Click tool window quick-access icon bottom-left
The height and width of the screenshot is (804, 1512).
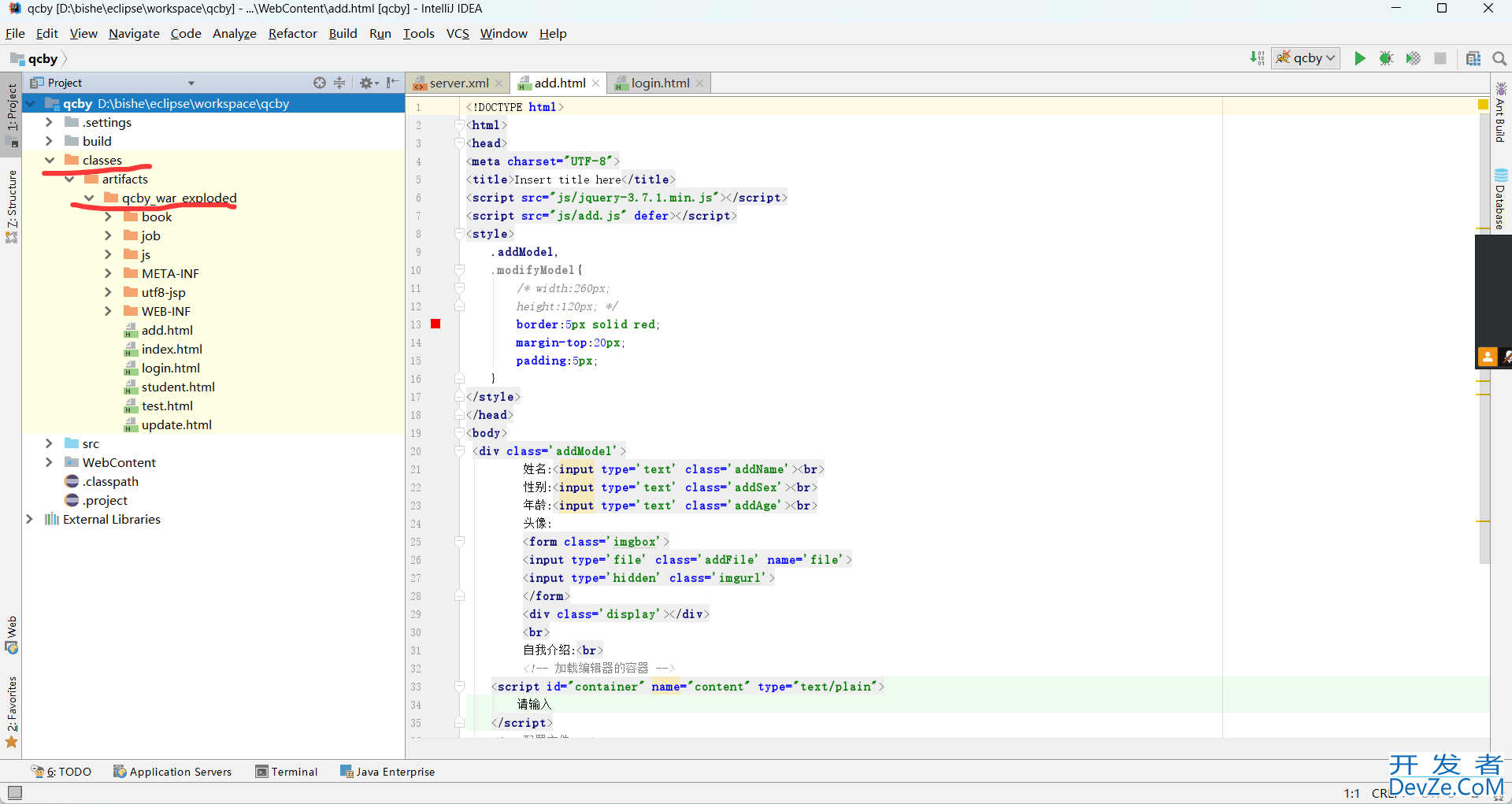tap(14, 792)
